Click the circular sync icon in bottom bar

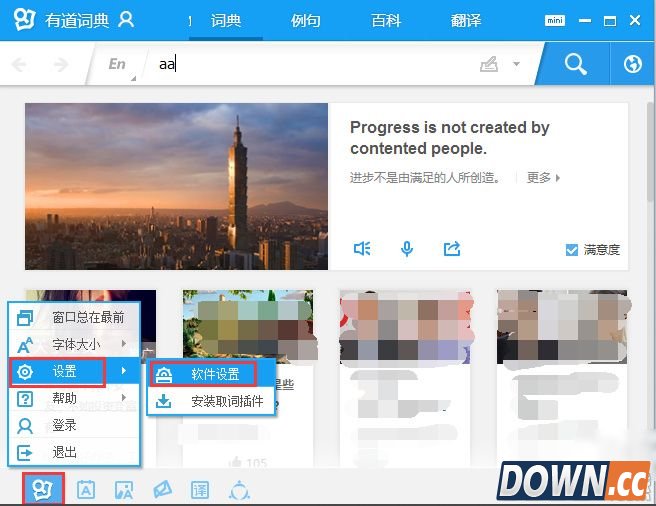[239, 490]
